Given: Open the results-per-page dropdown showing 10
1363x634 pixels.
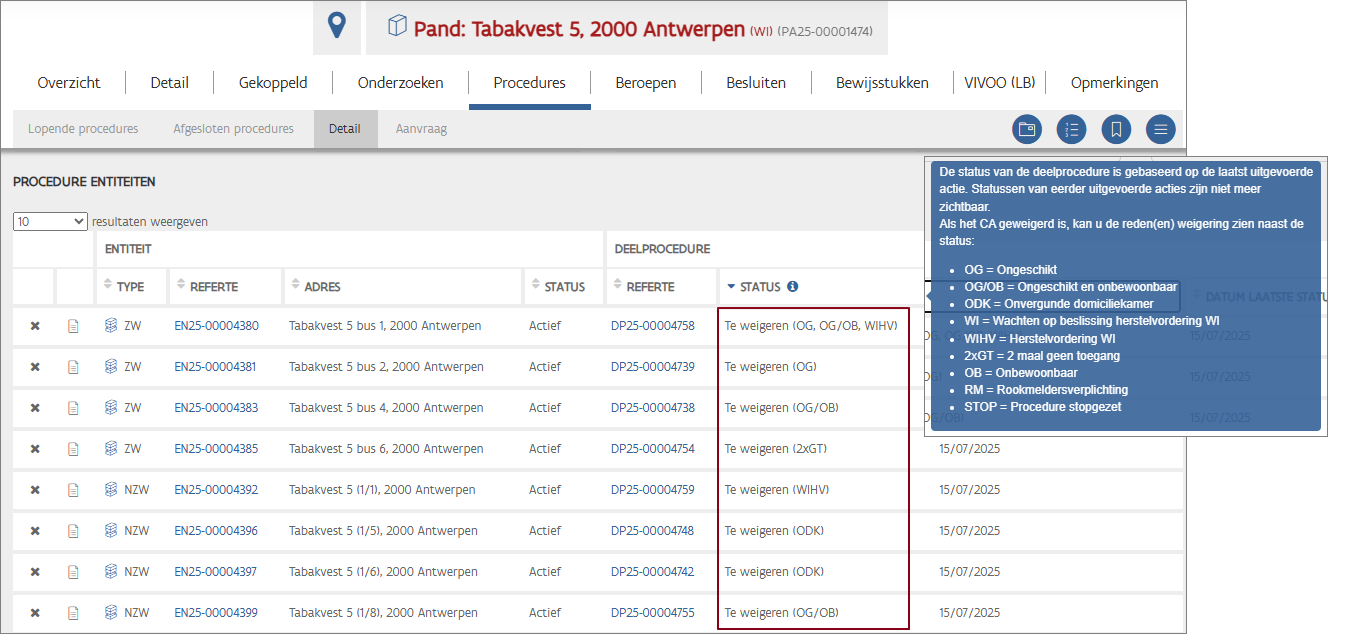Looking at the screenshot, I should pyautogui.click(x=50, y=222).
